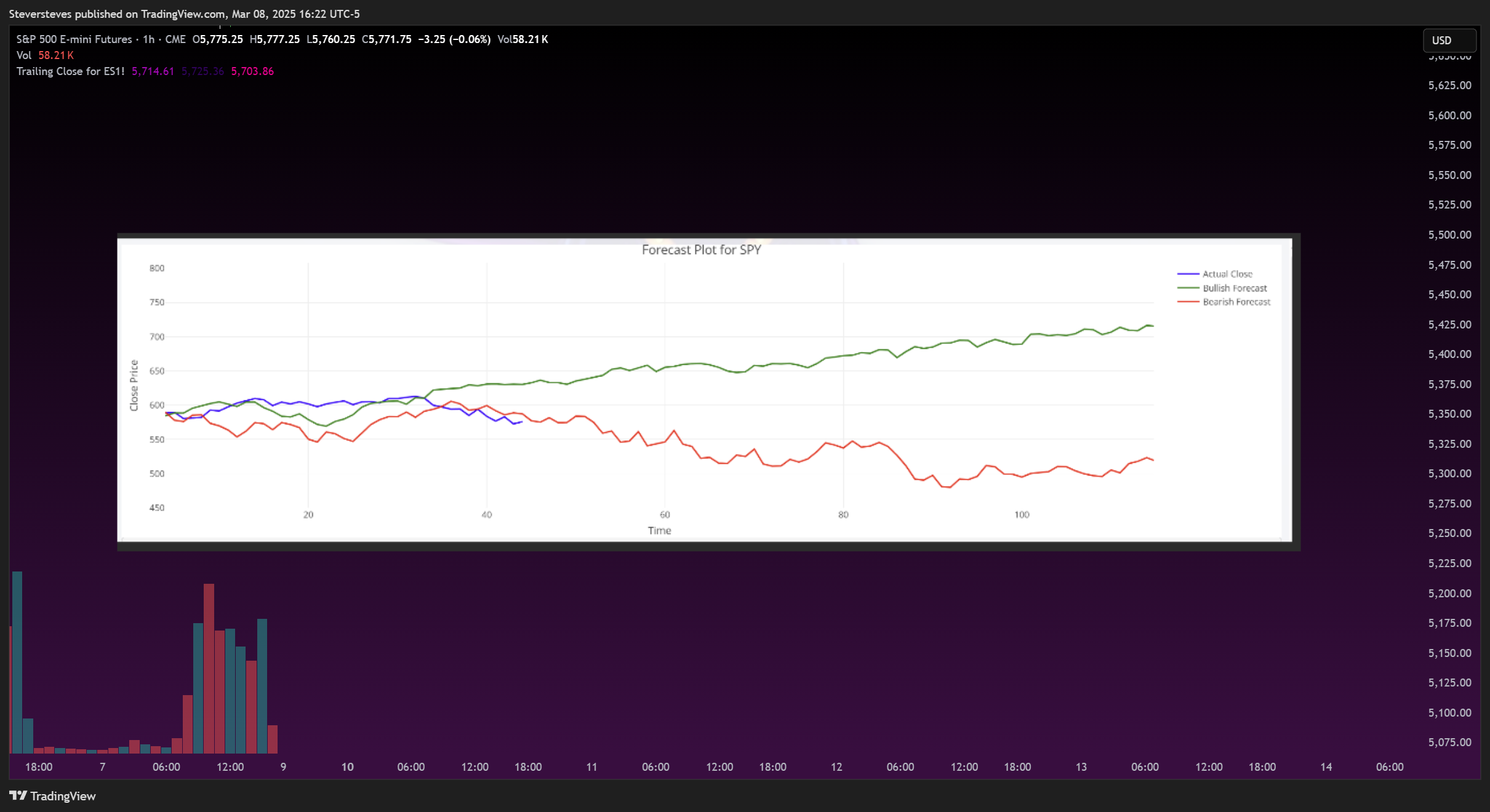This screenshot has height=812, width=1490.
Task: Click the 100 tick on the forecast Time axis
Action: (x=1022, y=515)
